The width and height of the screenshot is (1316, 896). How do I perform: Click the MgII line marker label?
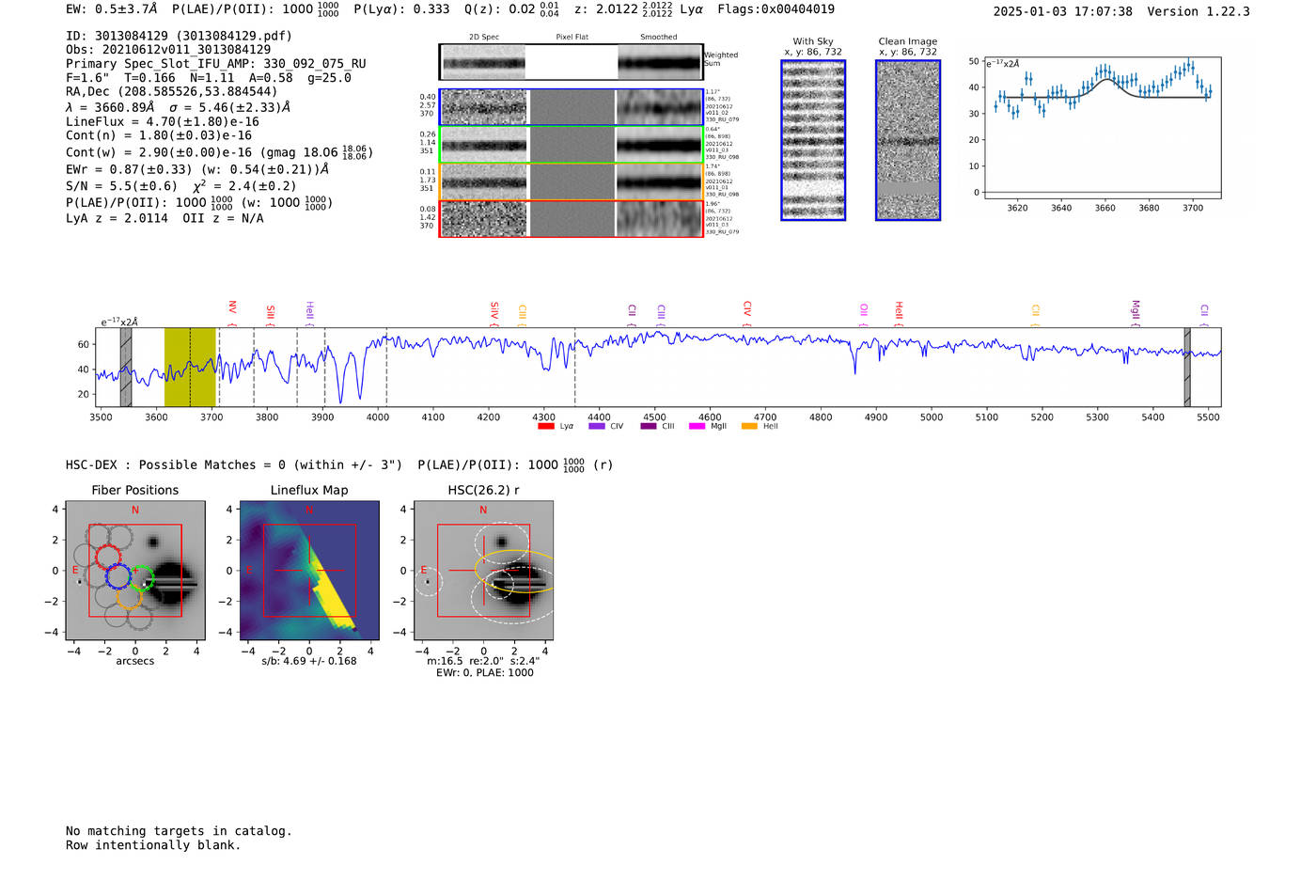(1136, 309)
